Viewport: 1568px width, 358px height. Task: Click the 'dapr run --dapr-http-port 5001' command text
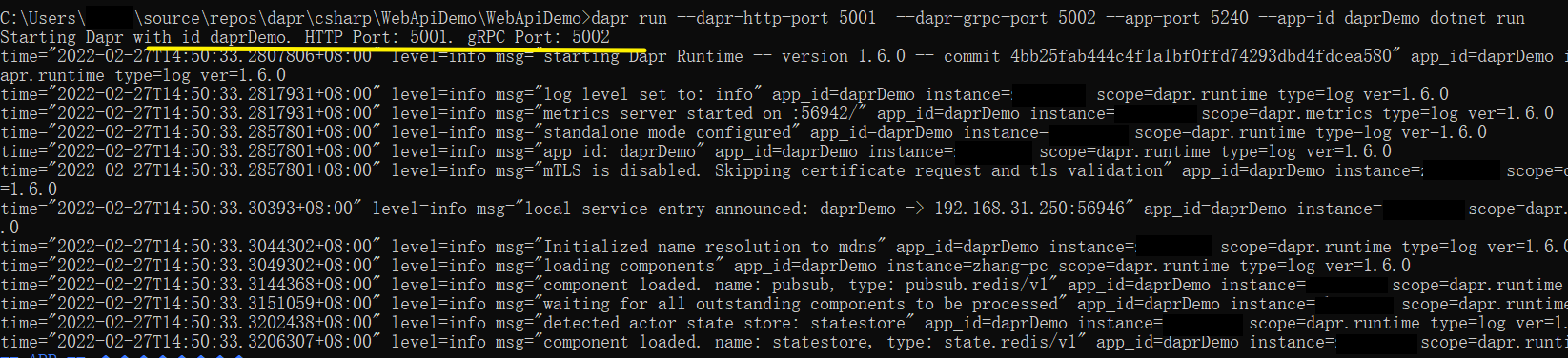734,18
